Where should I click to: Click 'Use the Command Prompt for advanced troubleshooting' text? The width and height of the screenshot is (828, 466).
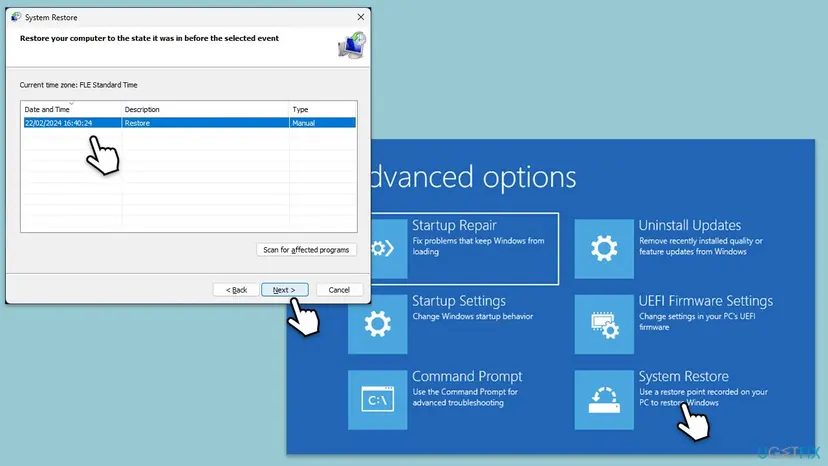click(x=465, y=397)
